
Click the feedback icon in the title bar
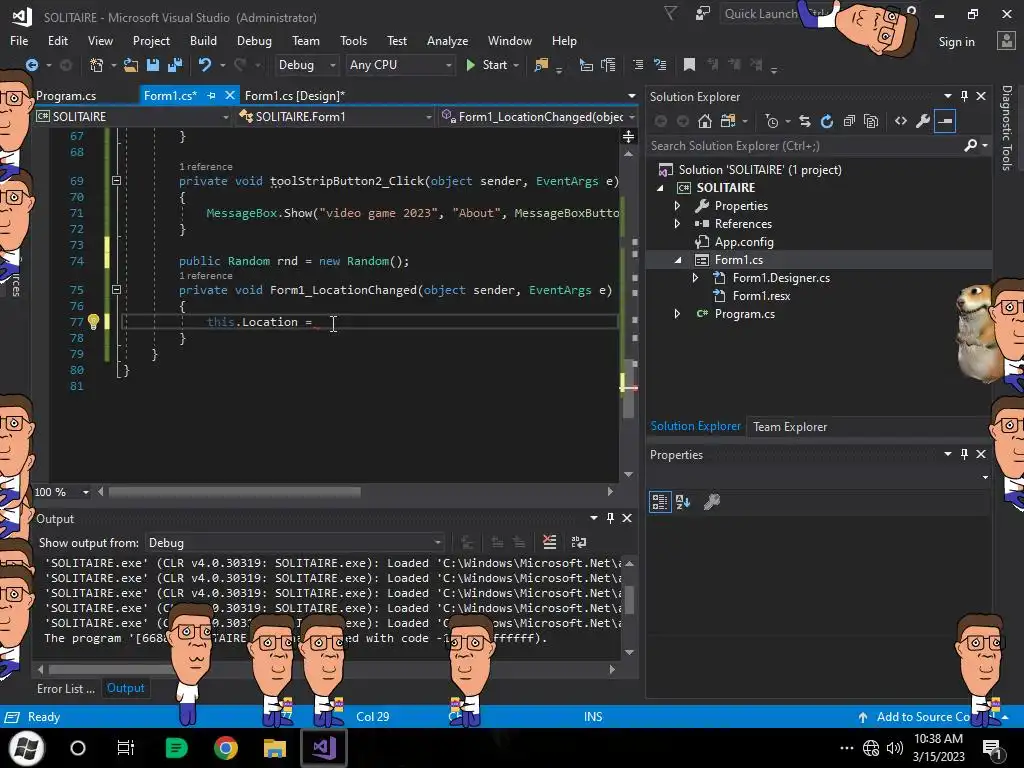tap(703, 14)
